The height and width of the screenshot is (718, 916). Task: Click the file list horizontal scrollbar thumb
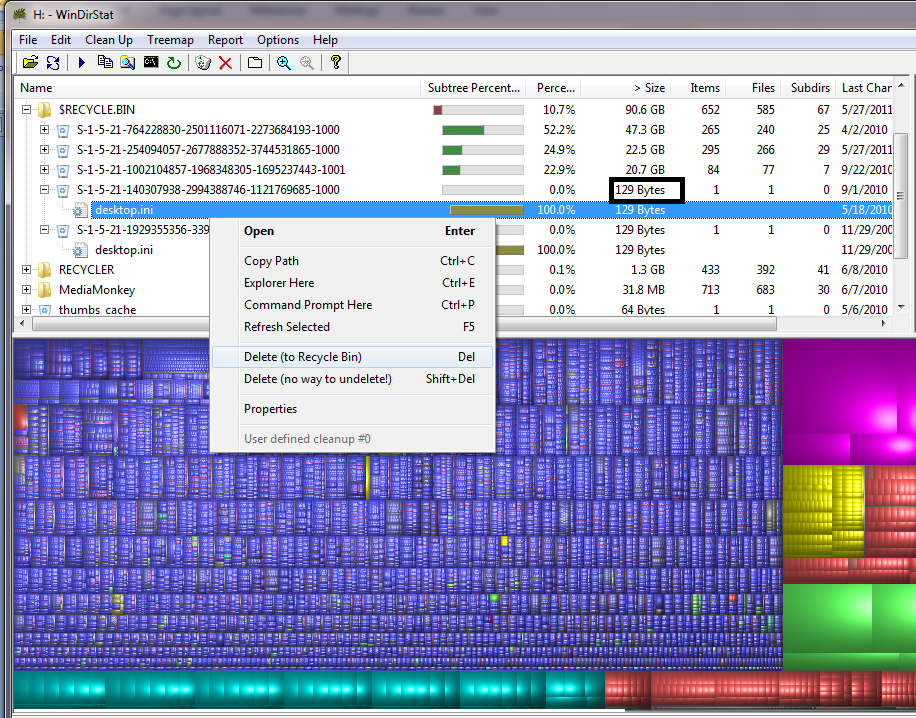(404, 324)
